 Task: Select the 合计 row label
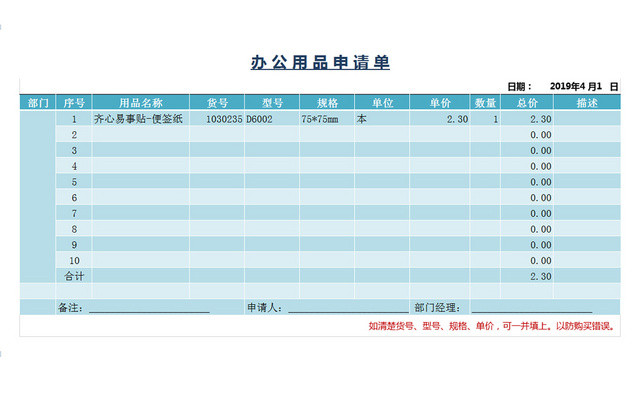[74, 276]
